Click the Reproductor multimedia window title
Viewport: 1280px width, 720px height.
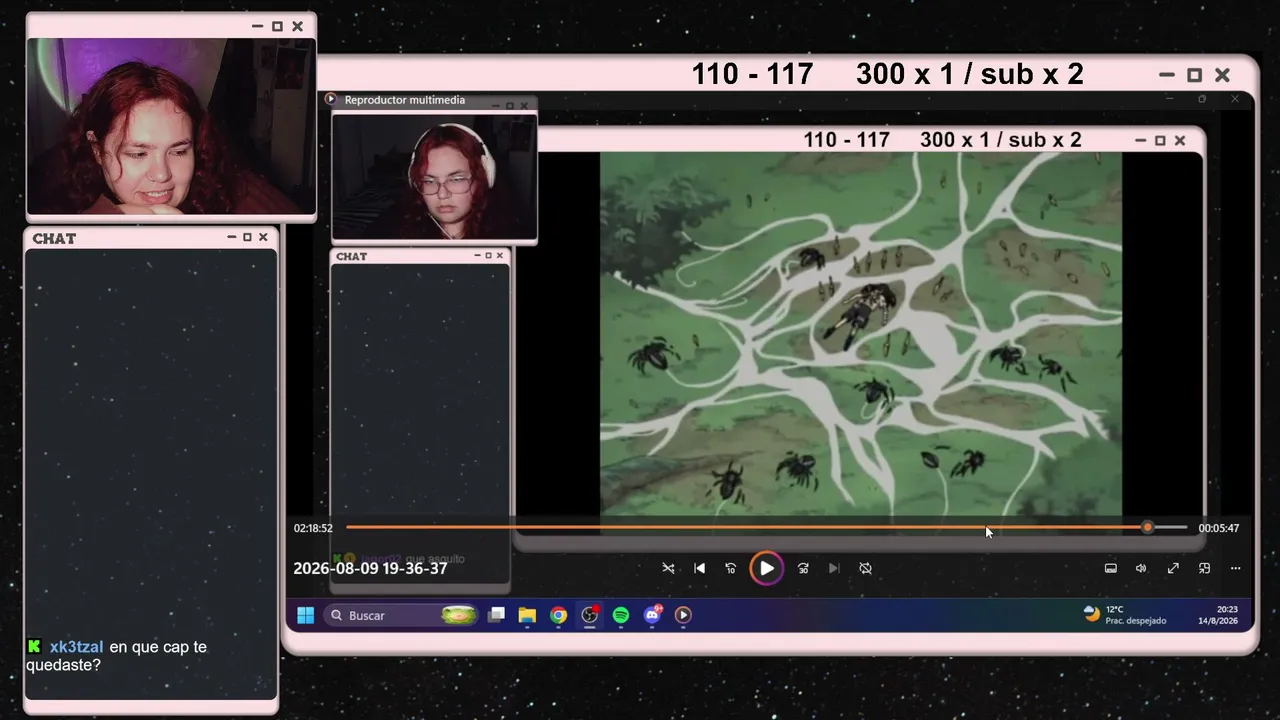(x=404, y=100)
